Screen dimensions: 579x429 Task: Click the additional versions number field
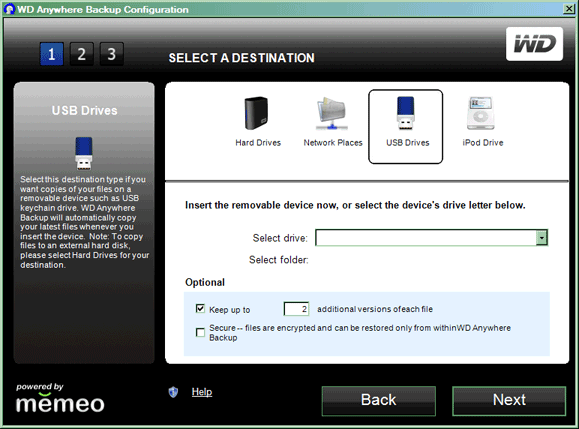[x=296, y=309]
